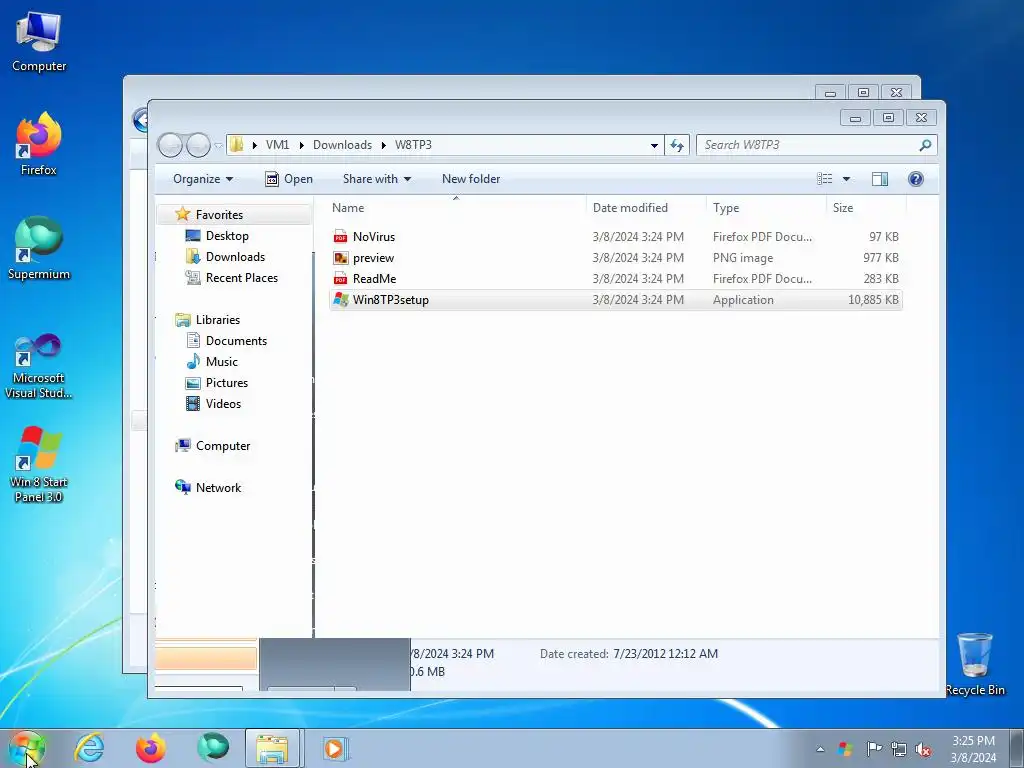Open Supermium from the taskbar
Screen dimensions: 1024x768
pos(213,748)
